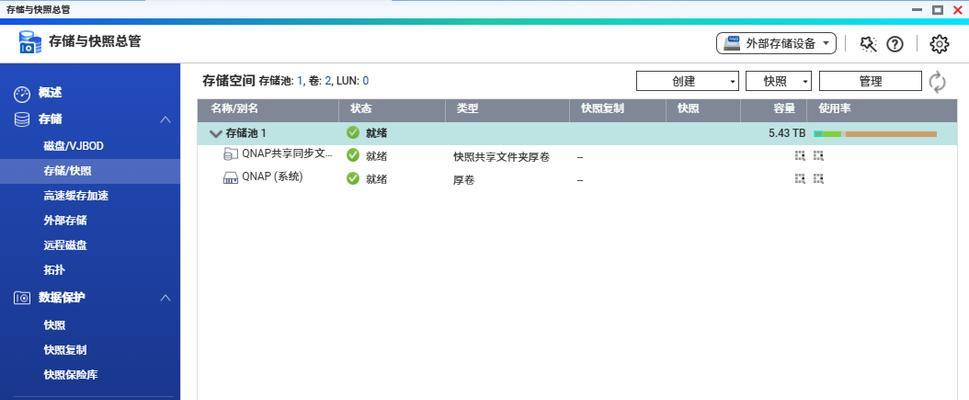This screenshot has width=969, height=400.
Task: Select the QNAP共享同步文... volume row
Action: coord(577,156)
